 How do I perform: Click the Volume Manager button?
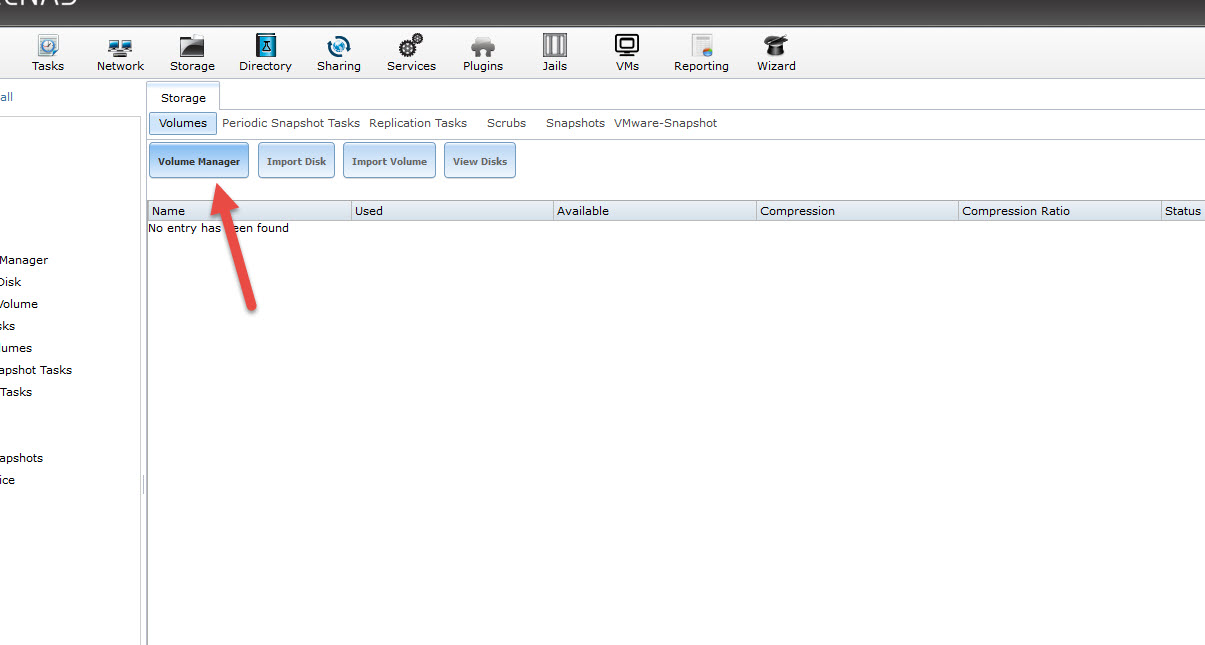coord(199,161)
